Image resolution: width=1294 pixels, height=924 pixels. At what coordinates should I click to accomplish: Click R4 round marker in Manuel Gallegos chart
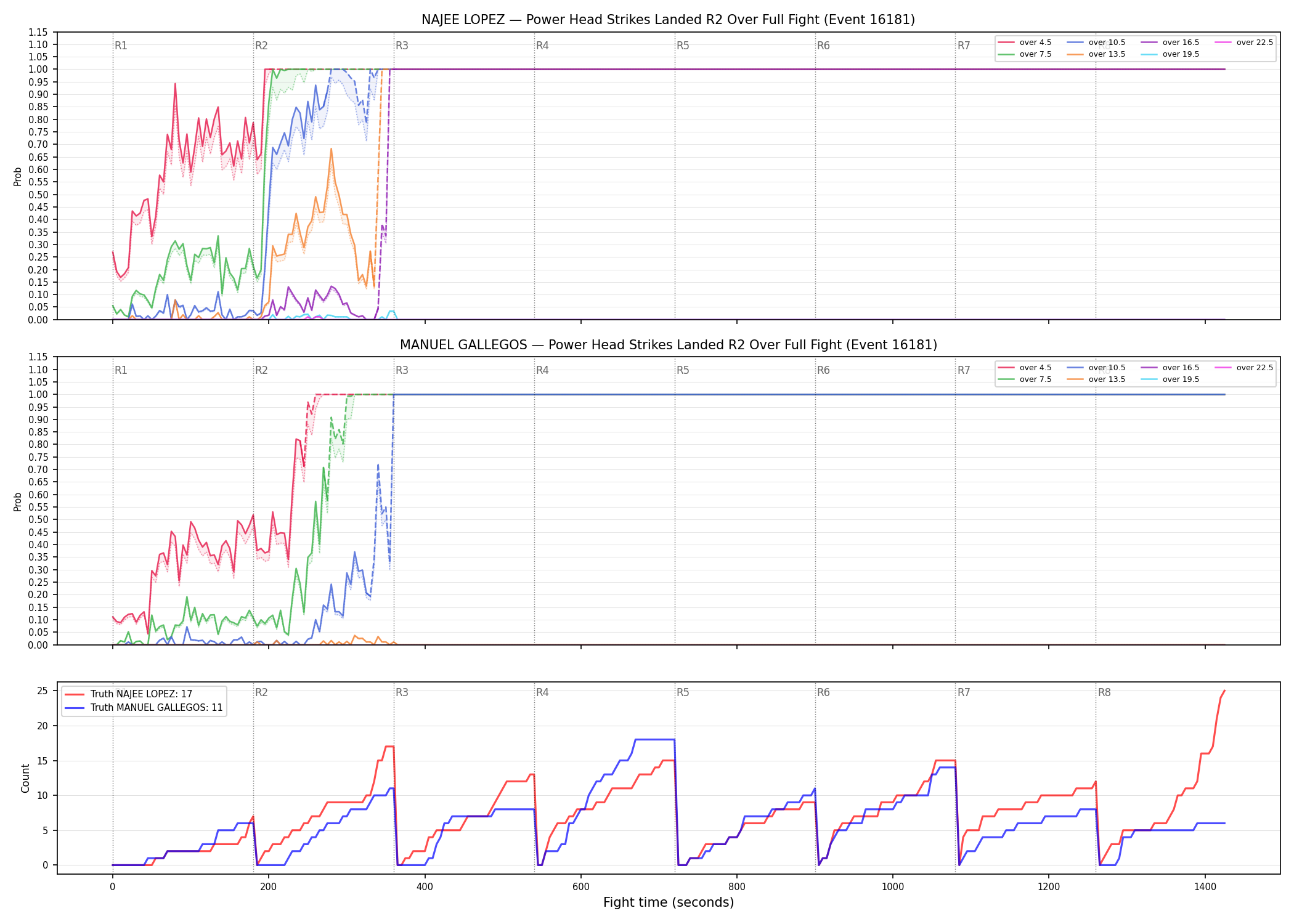[x=542, y=370]
